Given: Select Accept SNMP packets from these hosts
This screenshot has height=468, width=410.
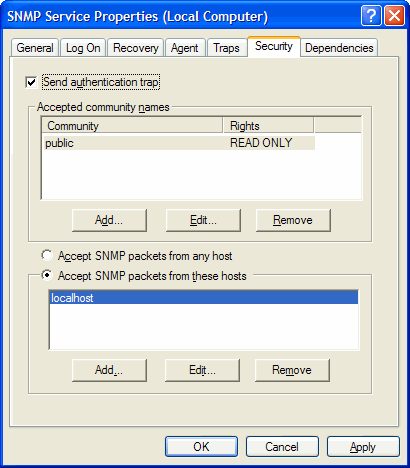Looking at the screenshot, I should click(x=47, y=275).
